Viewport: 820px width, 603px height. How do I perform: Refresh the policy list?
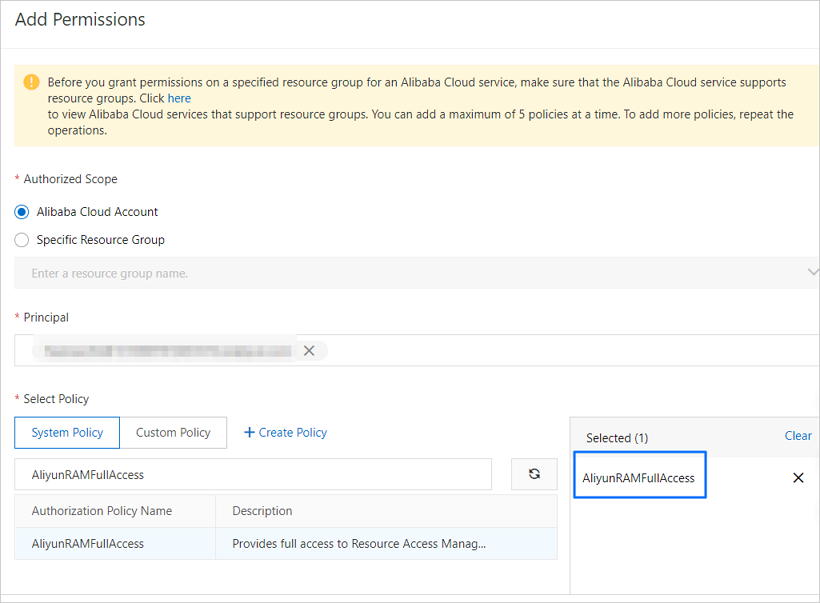click(534, 474)
